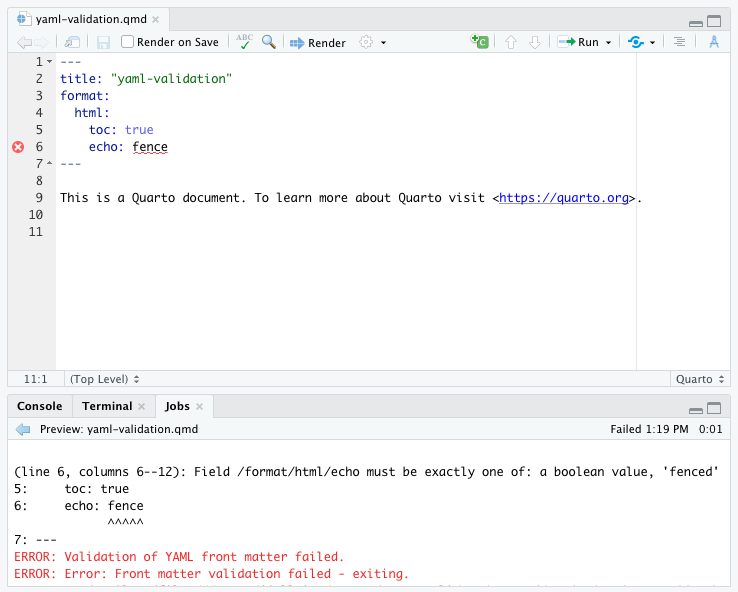The width and height of the screenshot is (738, 592).
Task: Switch to the Terminal tab
Action: click(107, 406)
